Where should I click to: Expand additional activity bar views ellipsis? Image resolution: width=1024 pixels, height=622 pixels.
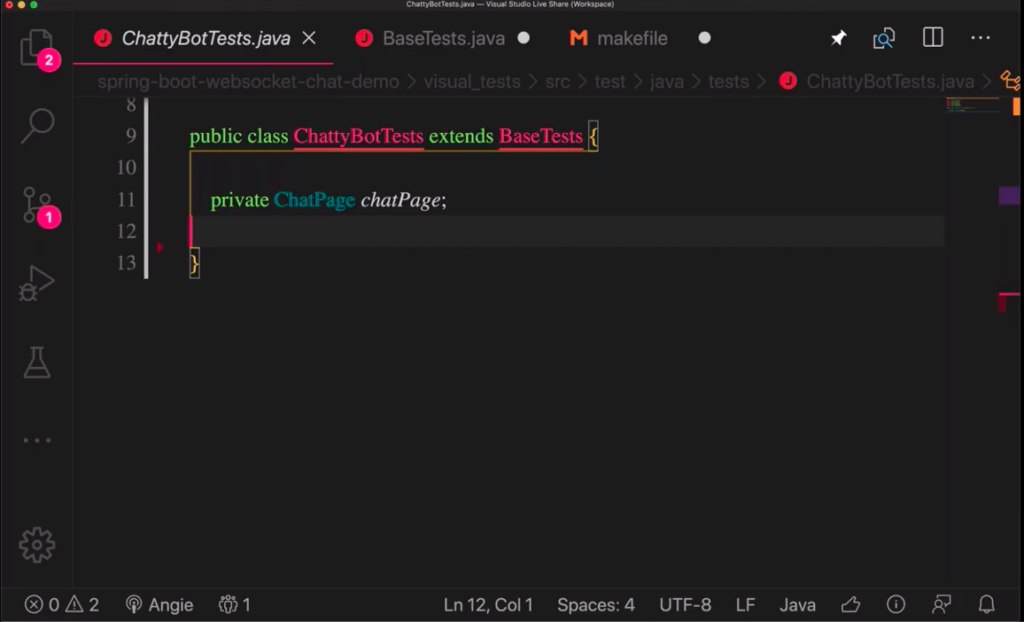pos(37,440)
